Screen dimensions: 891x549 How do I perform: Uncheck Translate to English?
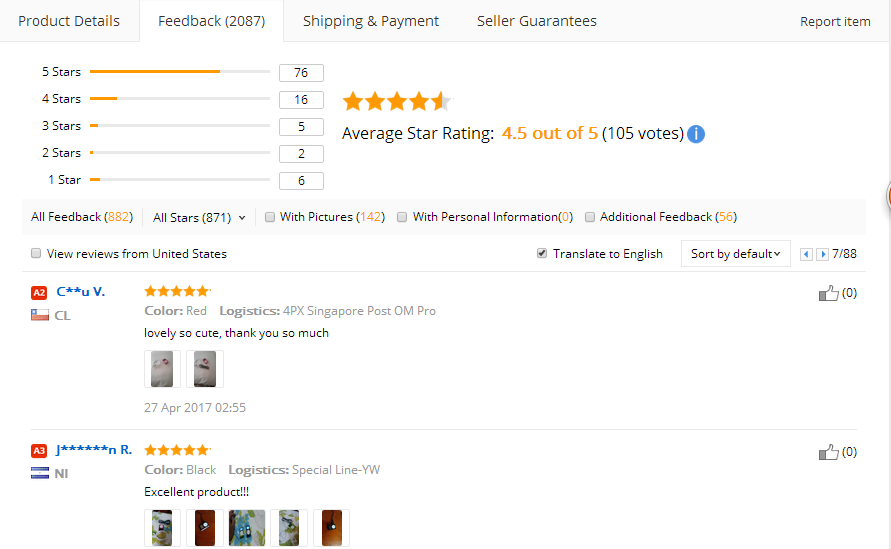tap(543, 254)
